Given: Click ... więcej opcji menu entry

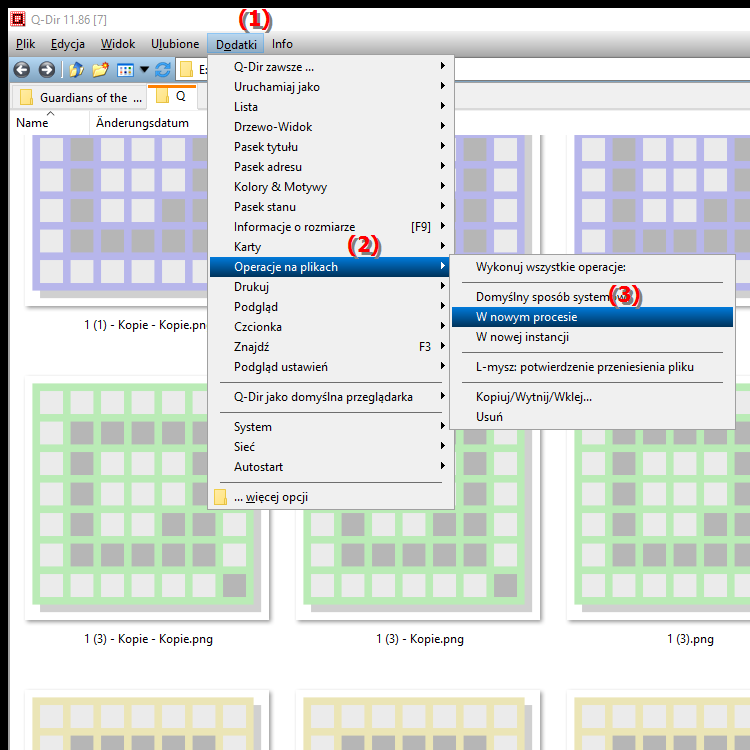Looking at the screenshot, I should click(331, 497).
